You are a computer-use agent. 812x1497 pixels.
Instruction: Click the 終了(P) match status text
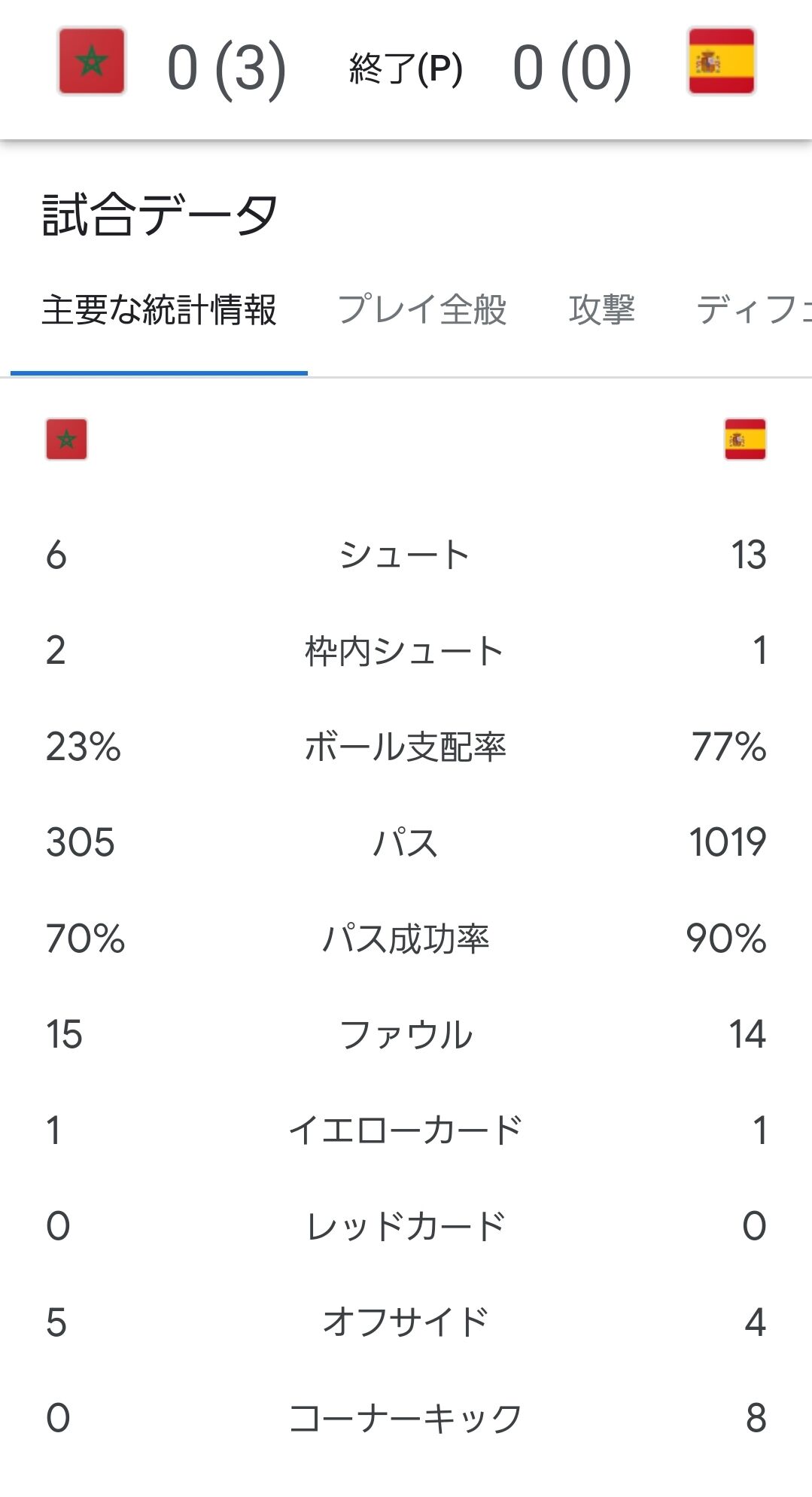[x=406, y=69]
